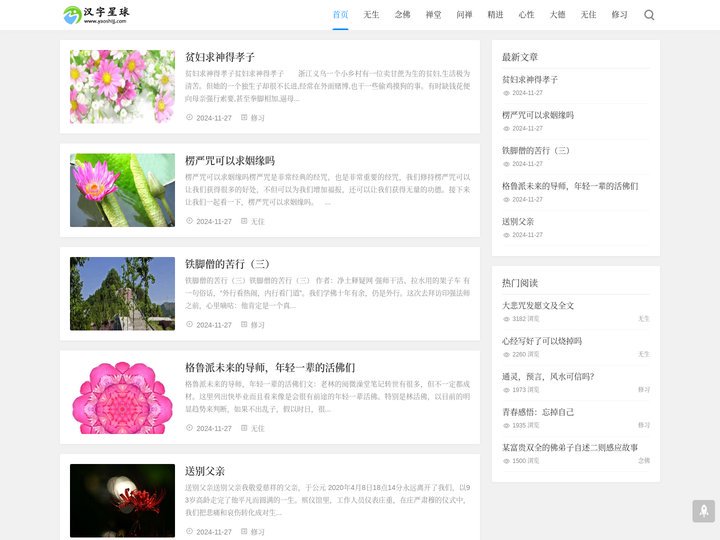Open article title 铁脚僧的苦行（三） in main list
This screenshot has height=540, width=720.
(x=227, y=264)
